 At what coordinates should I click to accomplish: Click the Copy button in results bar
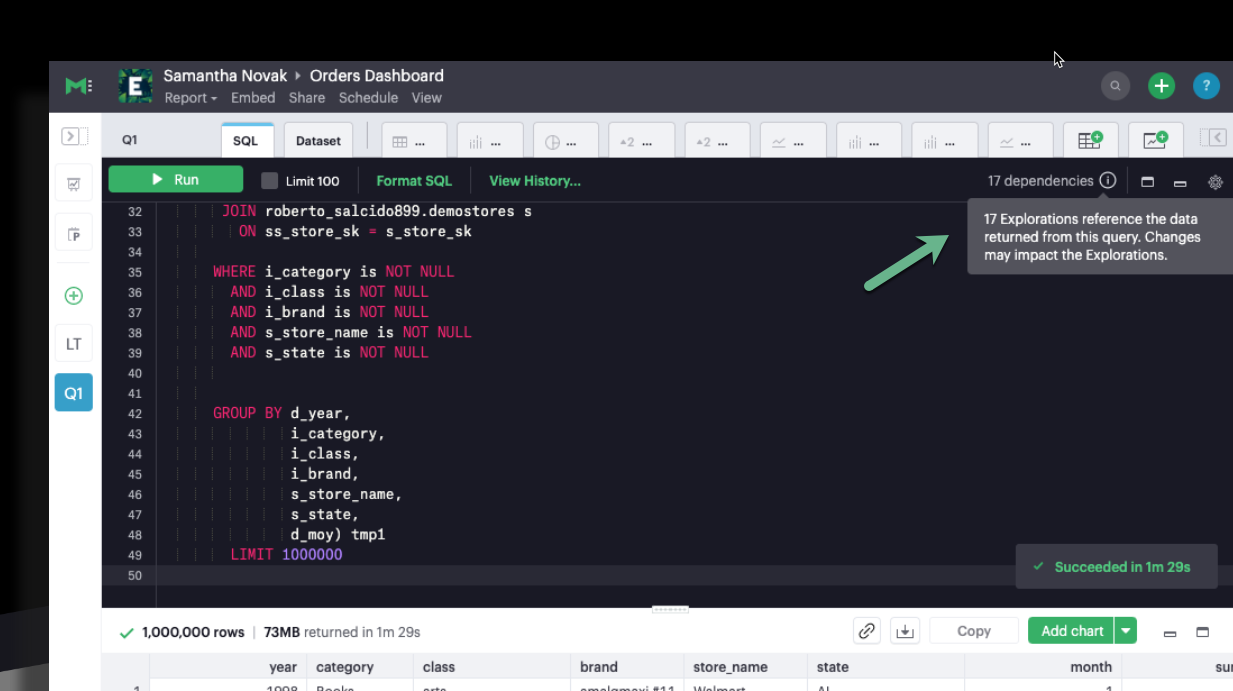point(974,631)
